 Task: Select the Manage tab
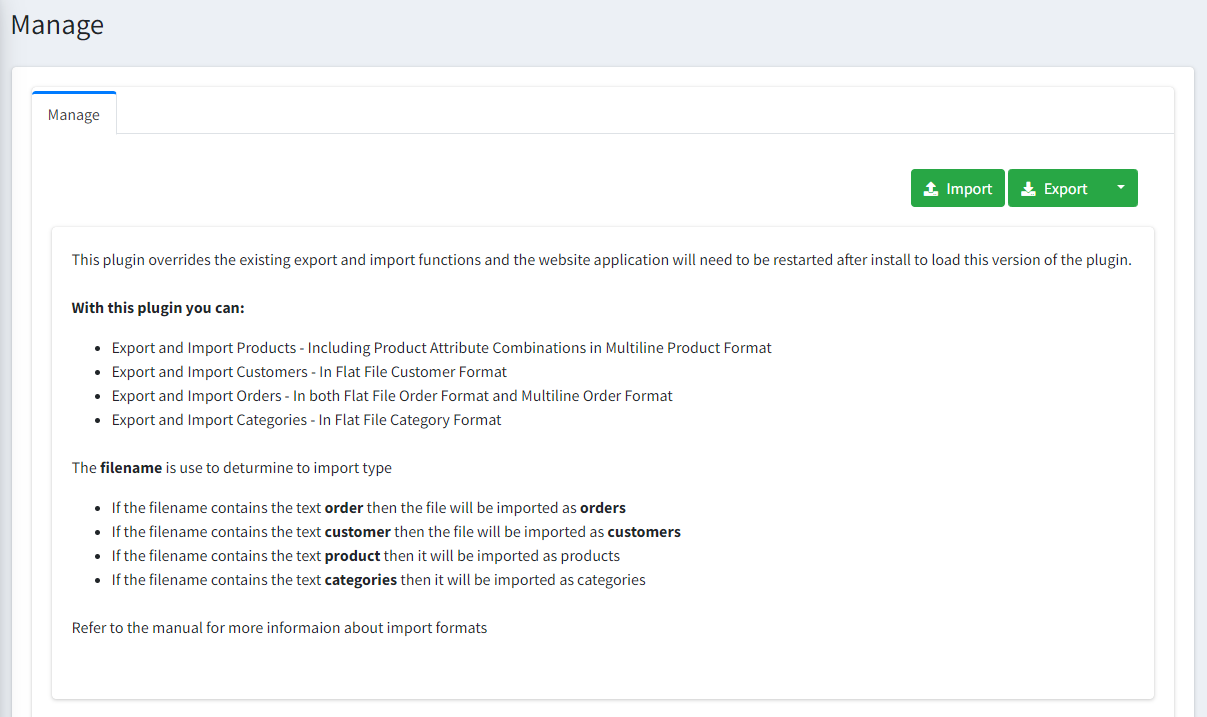[x=74, y=114]
